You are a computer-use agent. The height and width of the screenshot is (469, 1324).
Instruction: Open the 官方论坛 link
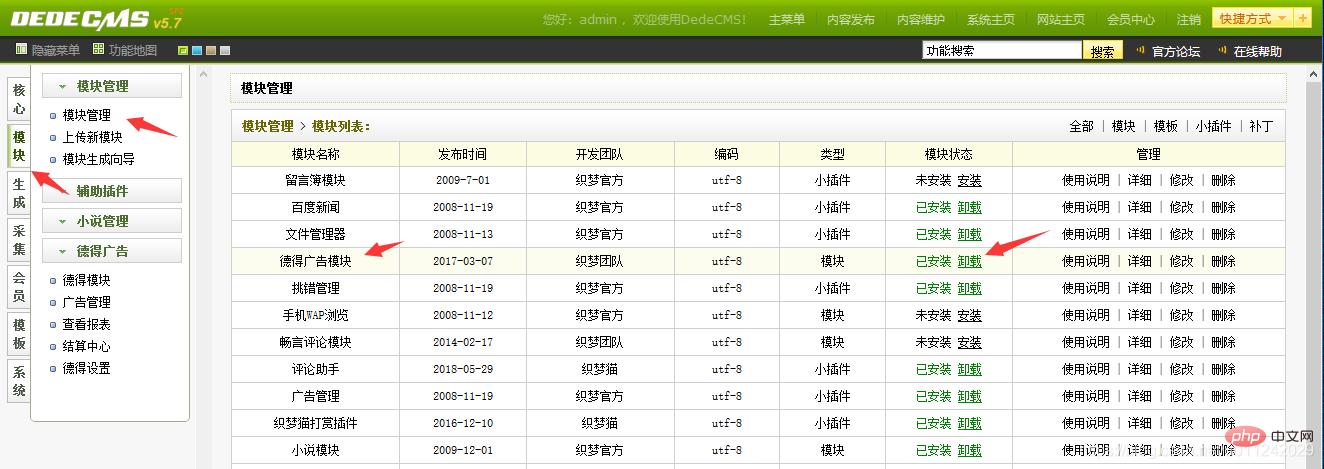click(x=1175, y=52)
